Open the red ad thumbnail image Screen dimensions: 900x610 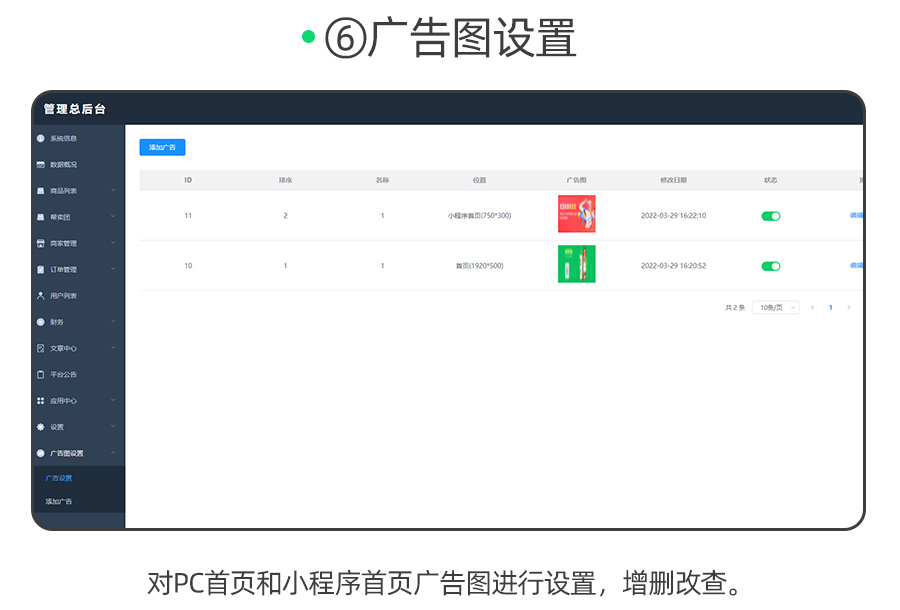tap(576, 214)
